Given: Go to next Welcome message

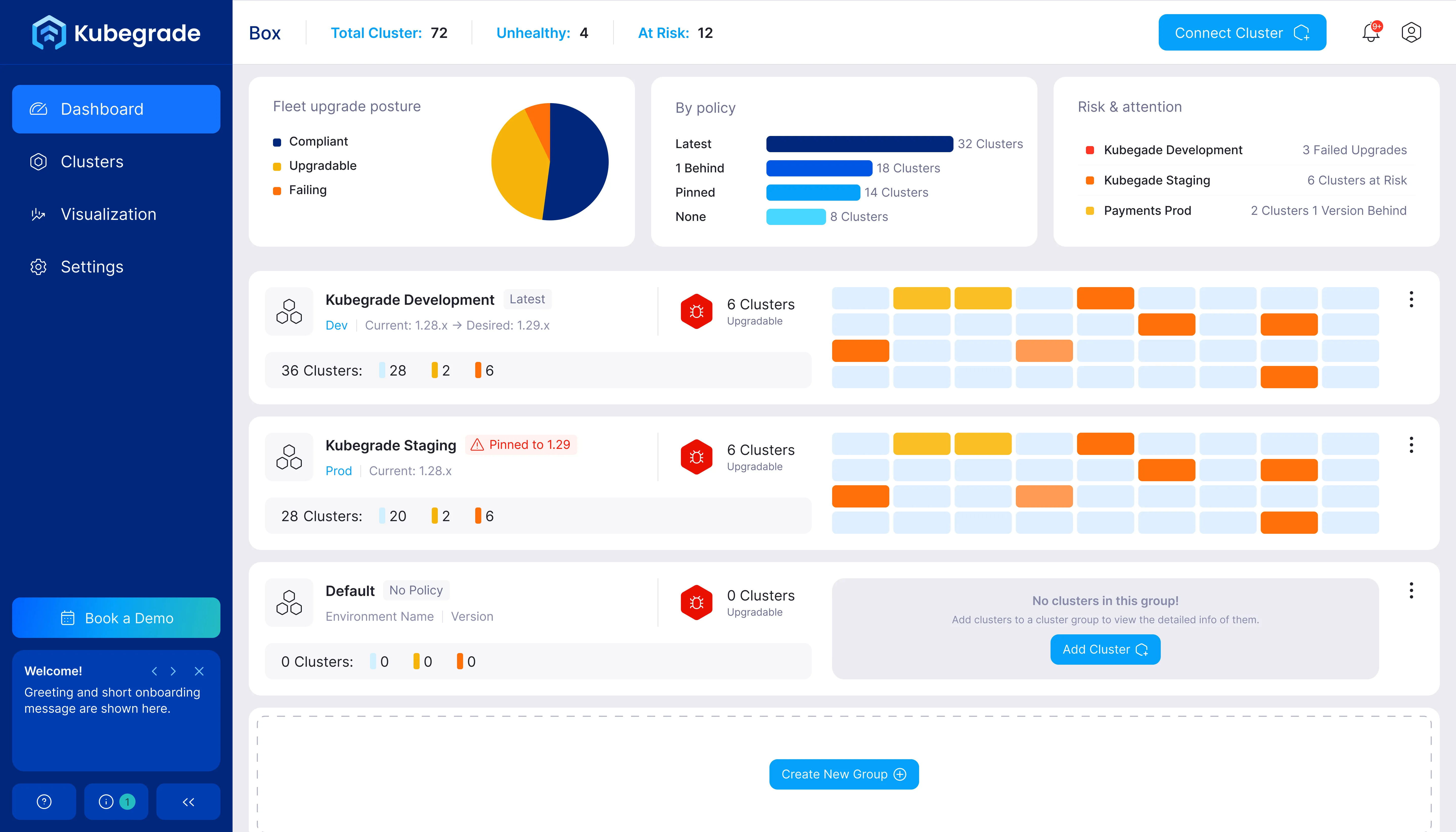Looking at the screenshot, I should 173,672.
